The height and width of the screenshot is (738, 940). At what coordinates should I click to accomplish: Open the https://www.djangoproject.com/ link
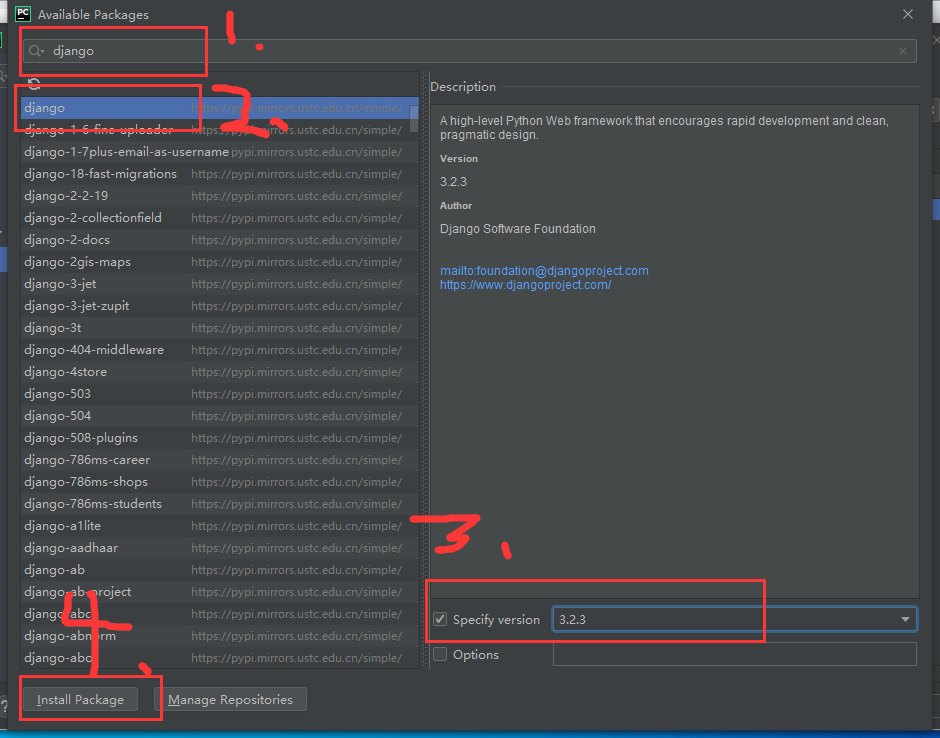(525, 285)
